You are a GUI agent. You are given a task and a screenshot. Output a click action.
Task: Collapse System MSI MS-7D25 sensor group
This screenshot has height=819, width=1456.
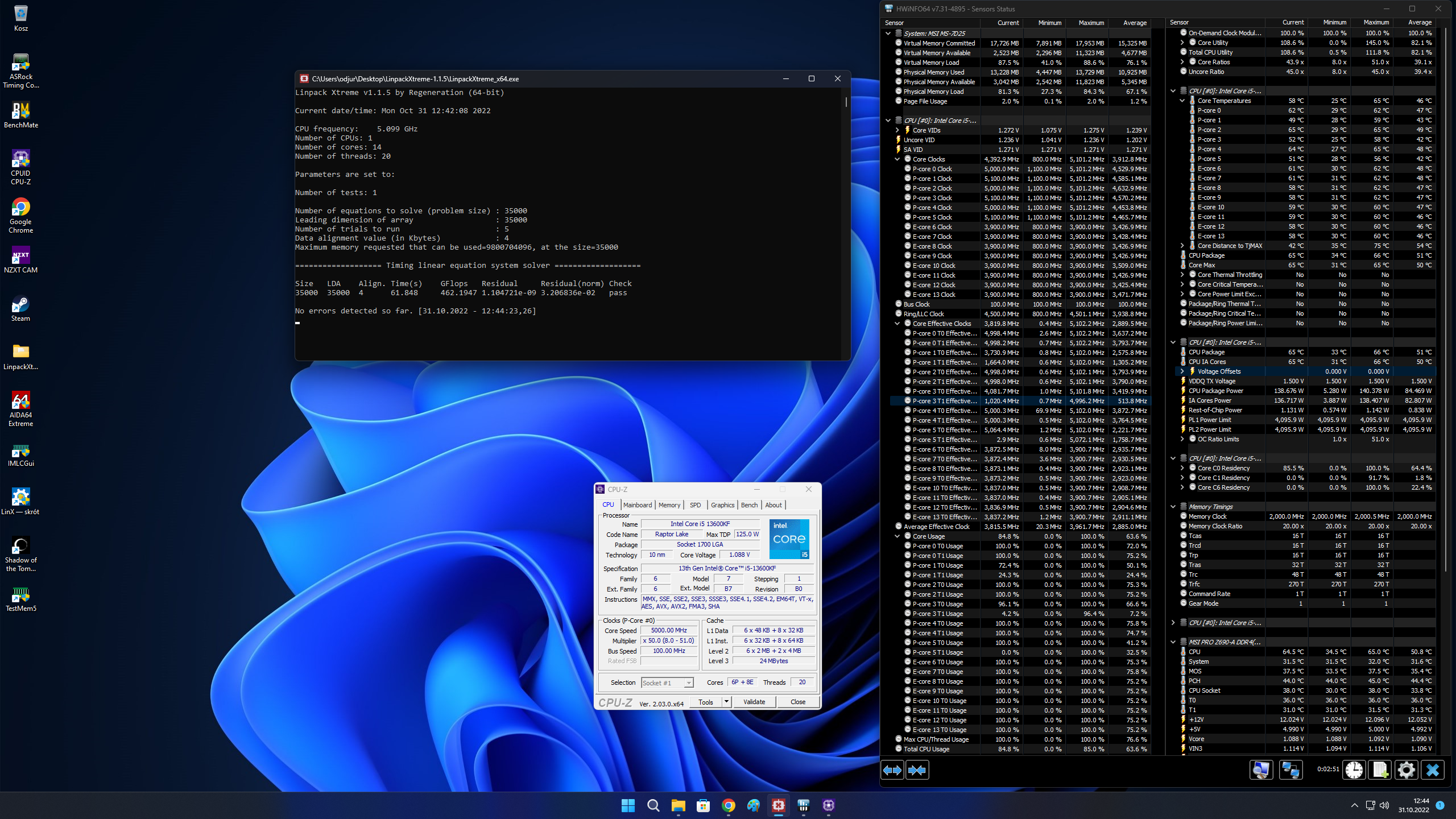coord(888,34)
